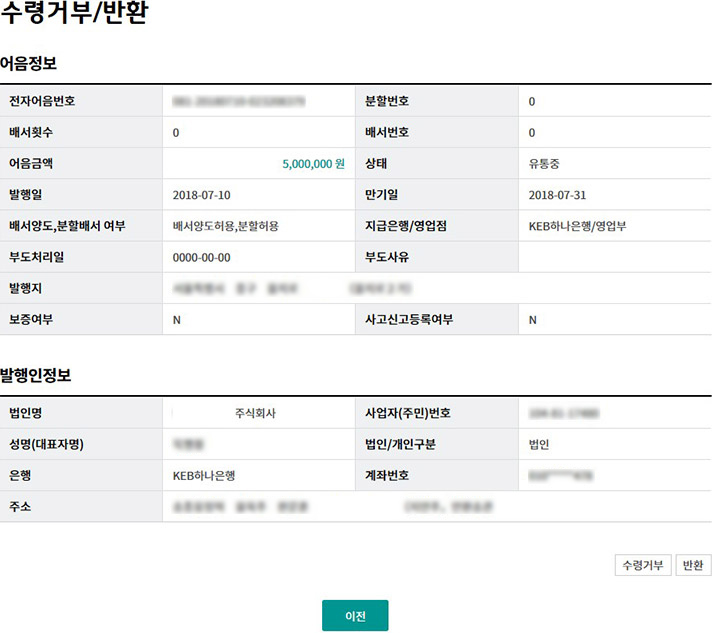Click the 2018-07-31 maturity date
This screenshot has height=633, width=712.
(557, 194)
